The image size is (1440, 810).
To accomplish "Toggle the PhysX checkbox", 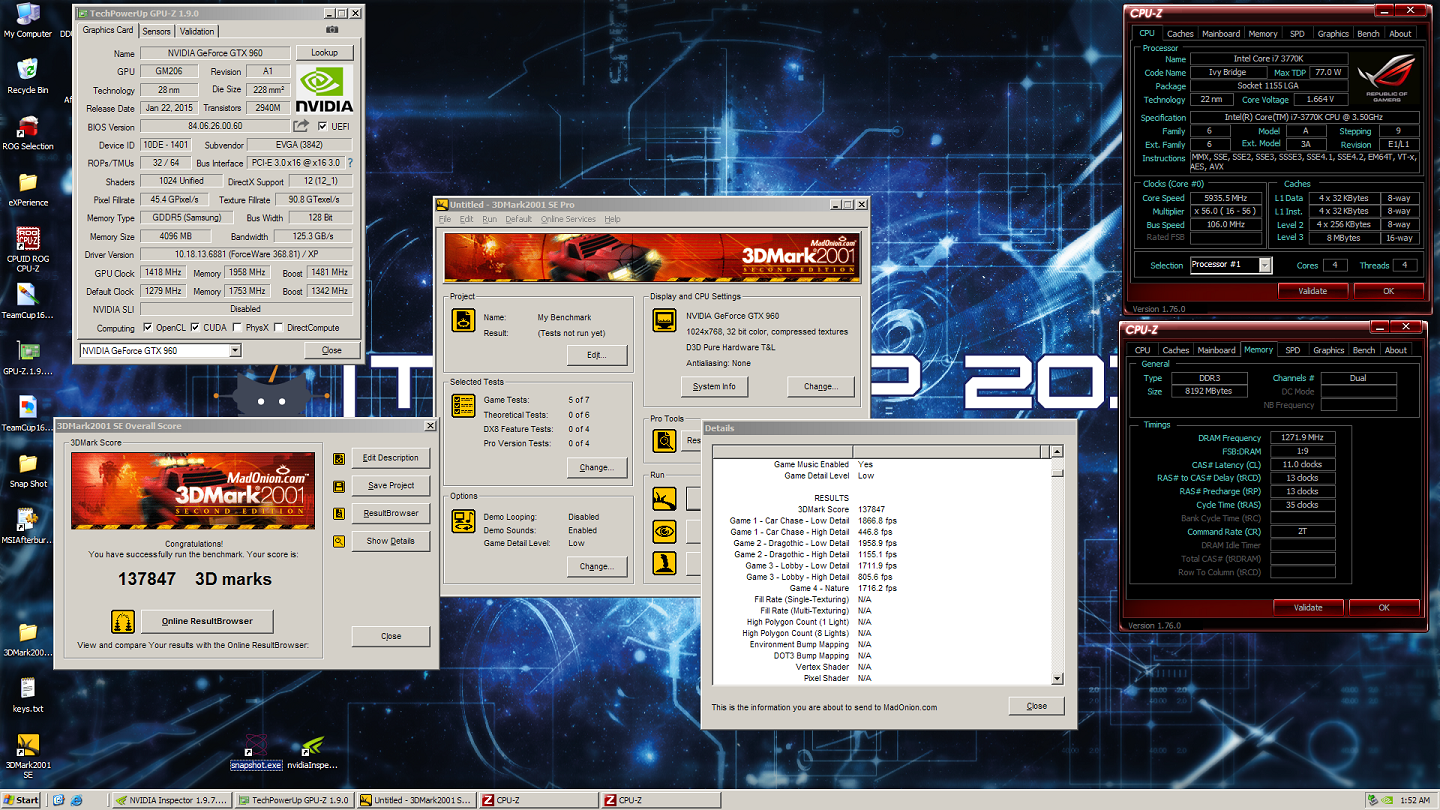I will click(x=237, y=327).
